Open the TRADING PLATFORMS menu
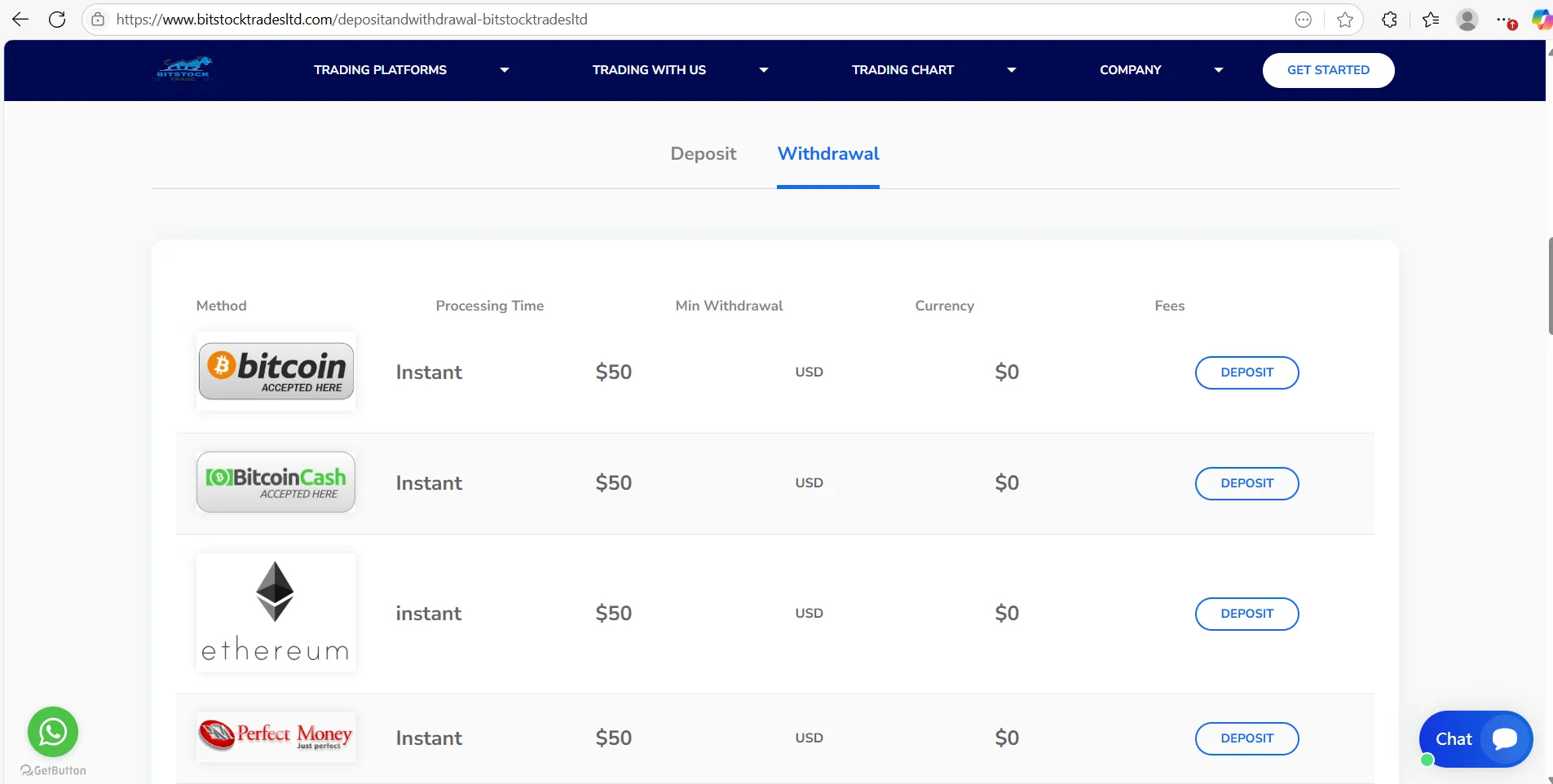1553x784 pixels. 380,70
